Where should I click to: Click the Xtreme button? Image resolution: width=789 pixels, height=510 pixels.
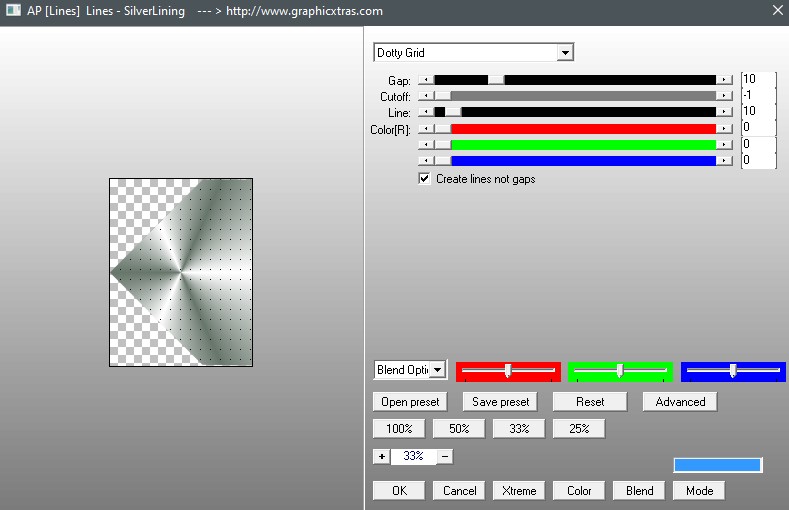coord(519,491)
